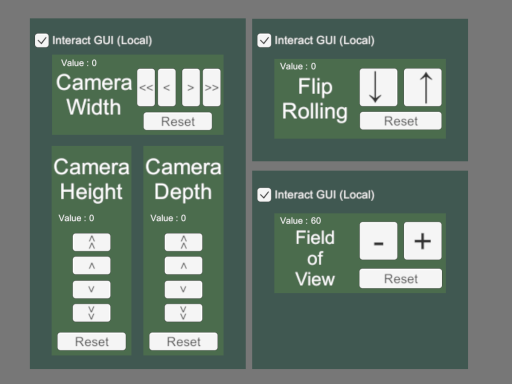Reset the Field of View value
Screen dimensions: 512x384
coord(401,279)
